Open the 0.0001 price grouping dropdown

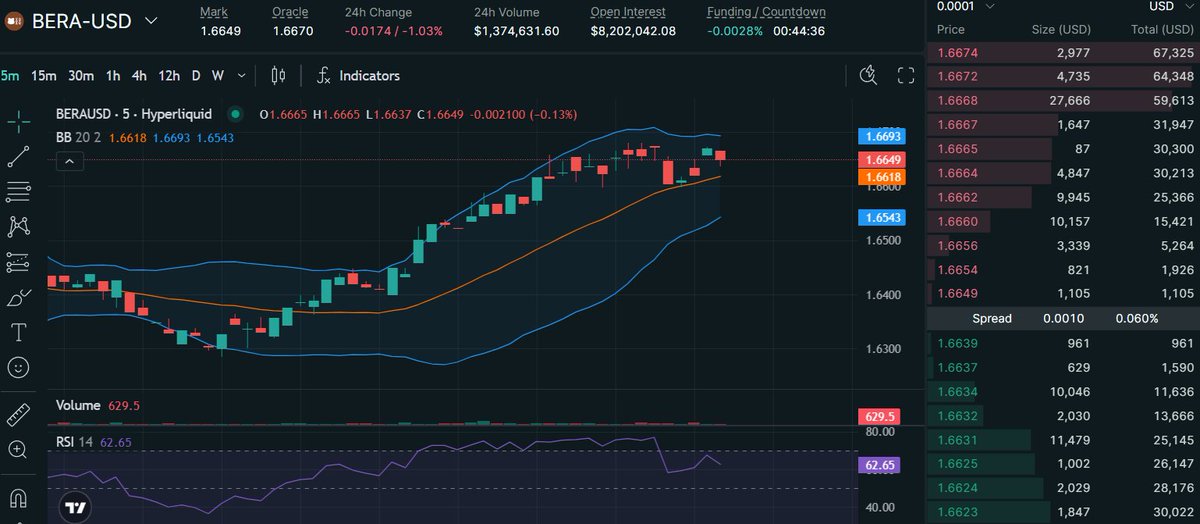pyautogui.click(x=964, y=6)
